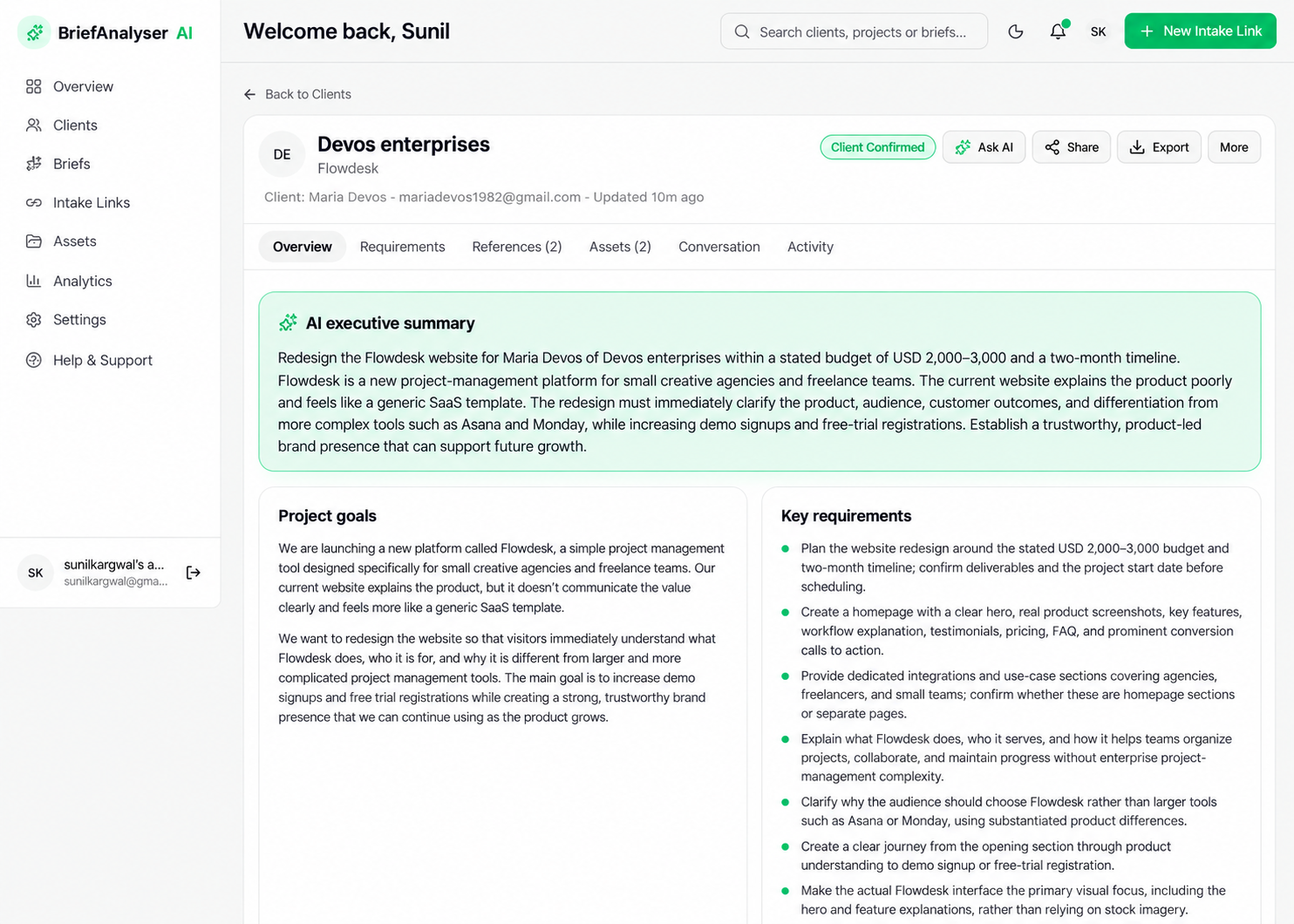The image size is (1294, 924).
Task: Open notifications bell icon
Action: 1058,31
